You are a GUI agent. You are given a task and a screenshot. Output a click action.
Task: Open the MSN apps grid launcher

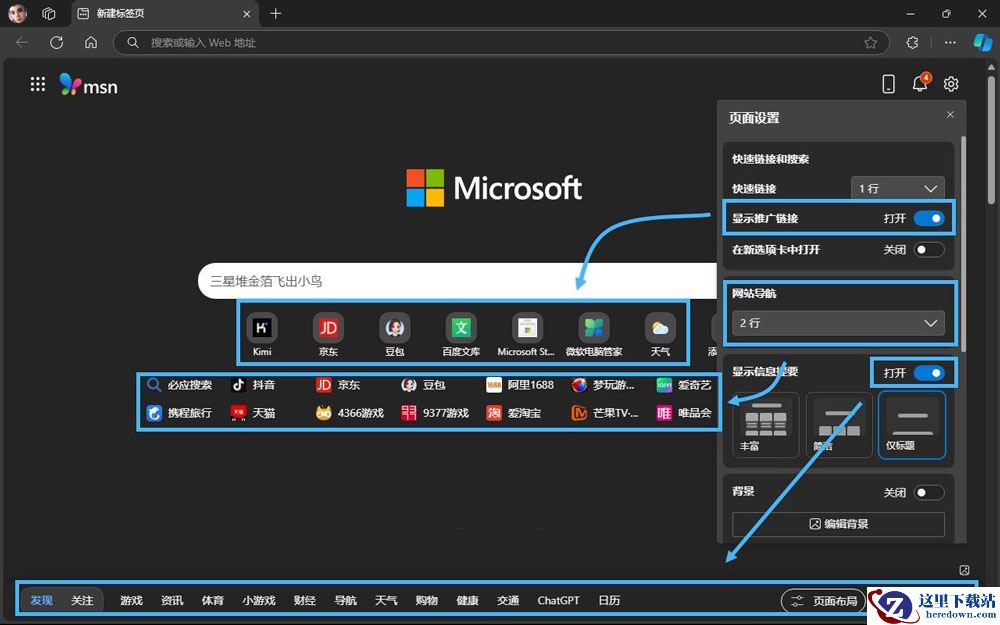[x=38, y=84]
